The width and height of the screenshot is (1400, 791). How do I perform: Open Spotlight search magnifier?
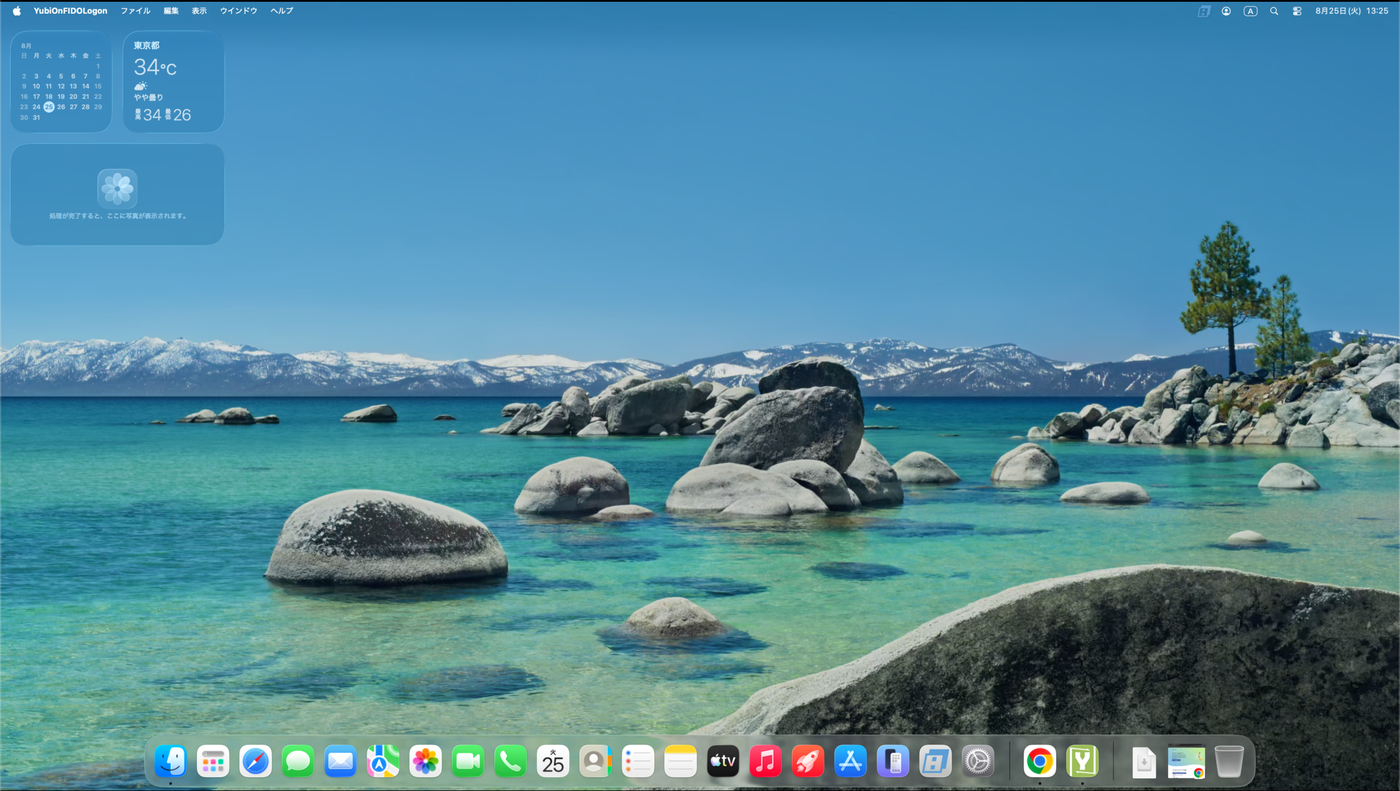pos(1274,11)
